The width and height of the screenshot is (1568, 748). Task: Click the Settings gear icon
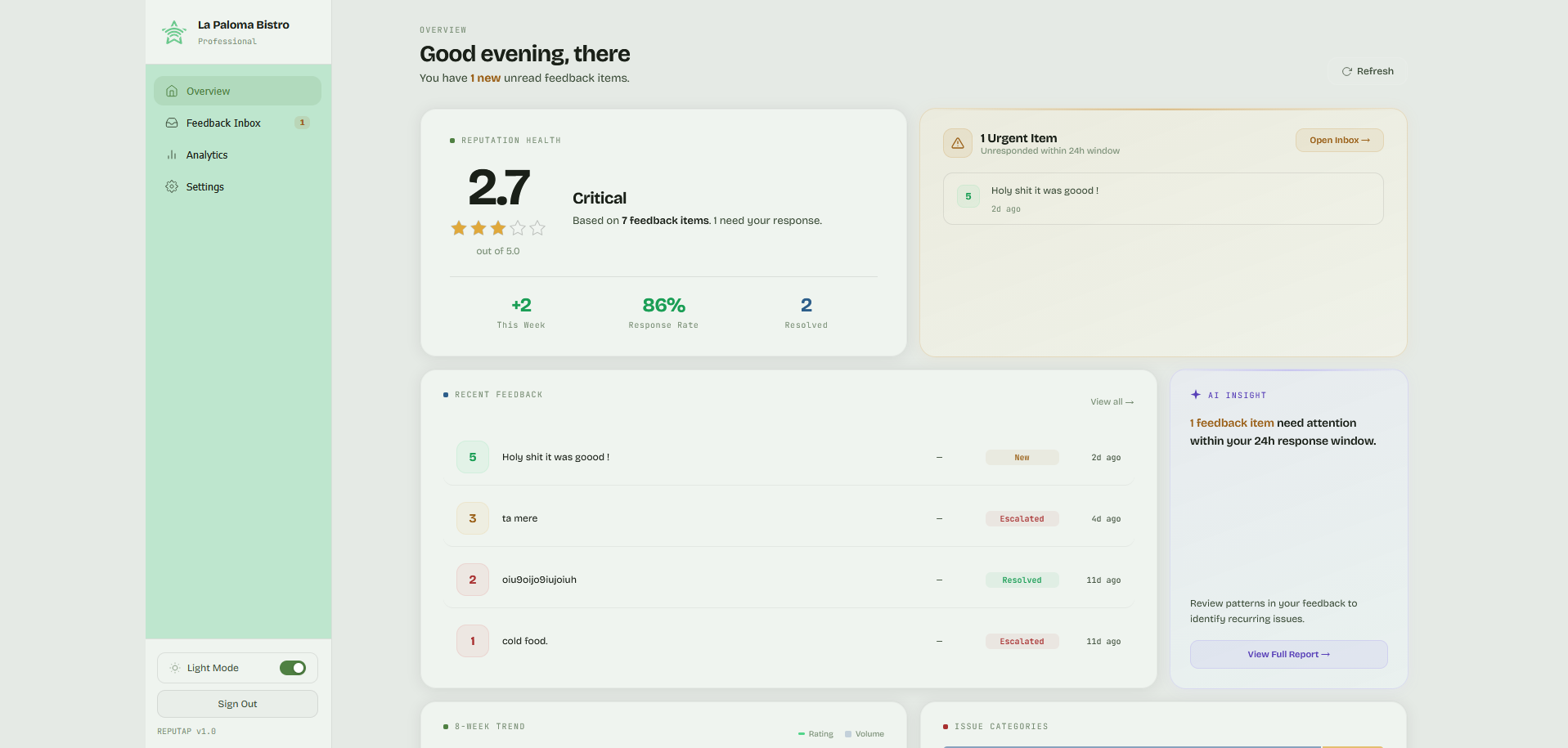pyautogui.click(x=172, y=186)
